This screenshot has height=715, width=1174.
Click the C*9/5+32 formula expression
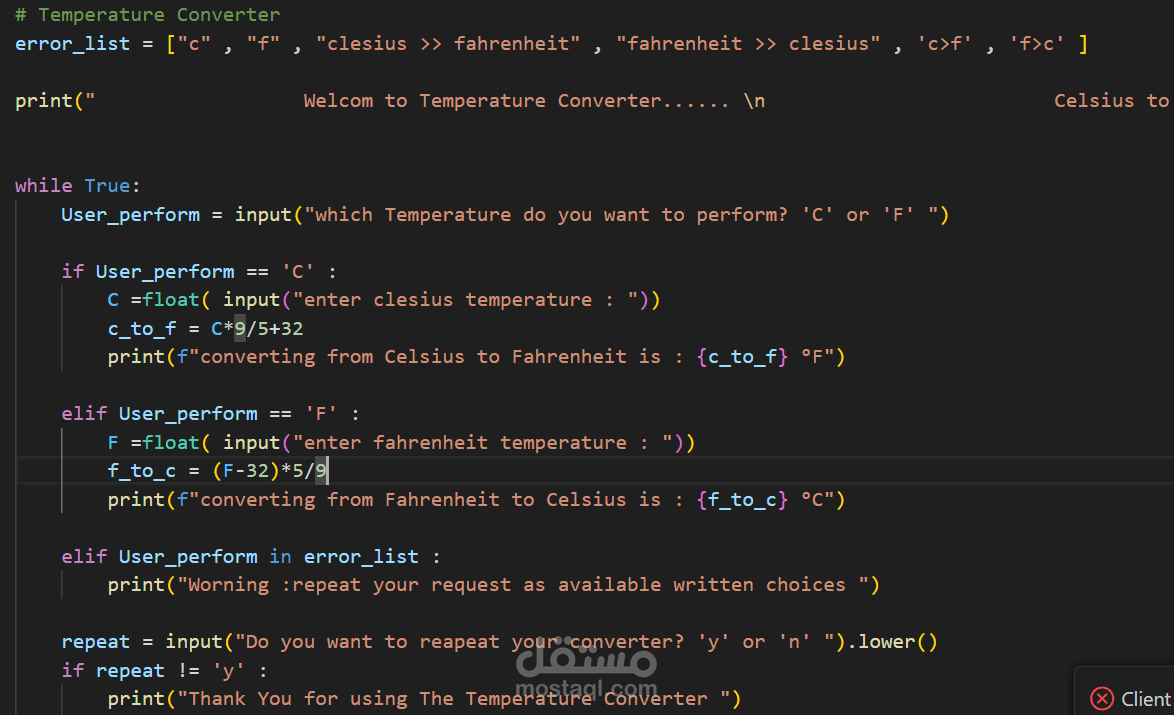pos(255,328)
